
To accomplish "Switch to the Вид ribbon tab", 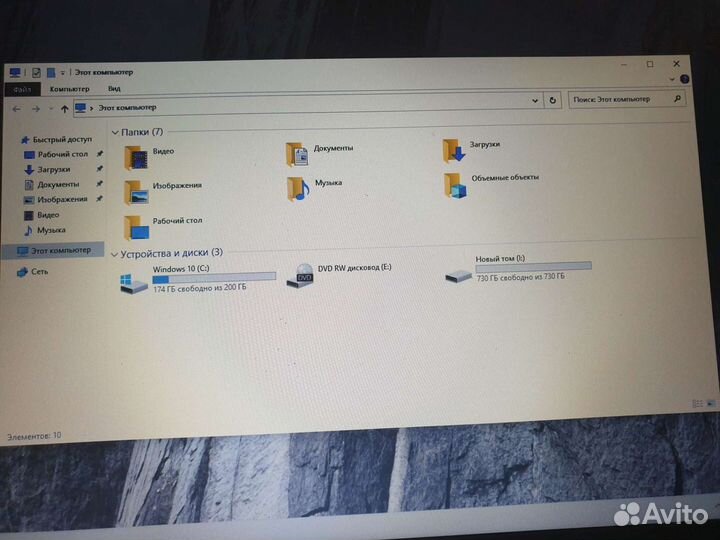I will coord(114,89).
